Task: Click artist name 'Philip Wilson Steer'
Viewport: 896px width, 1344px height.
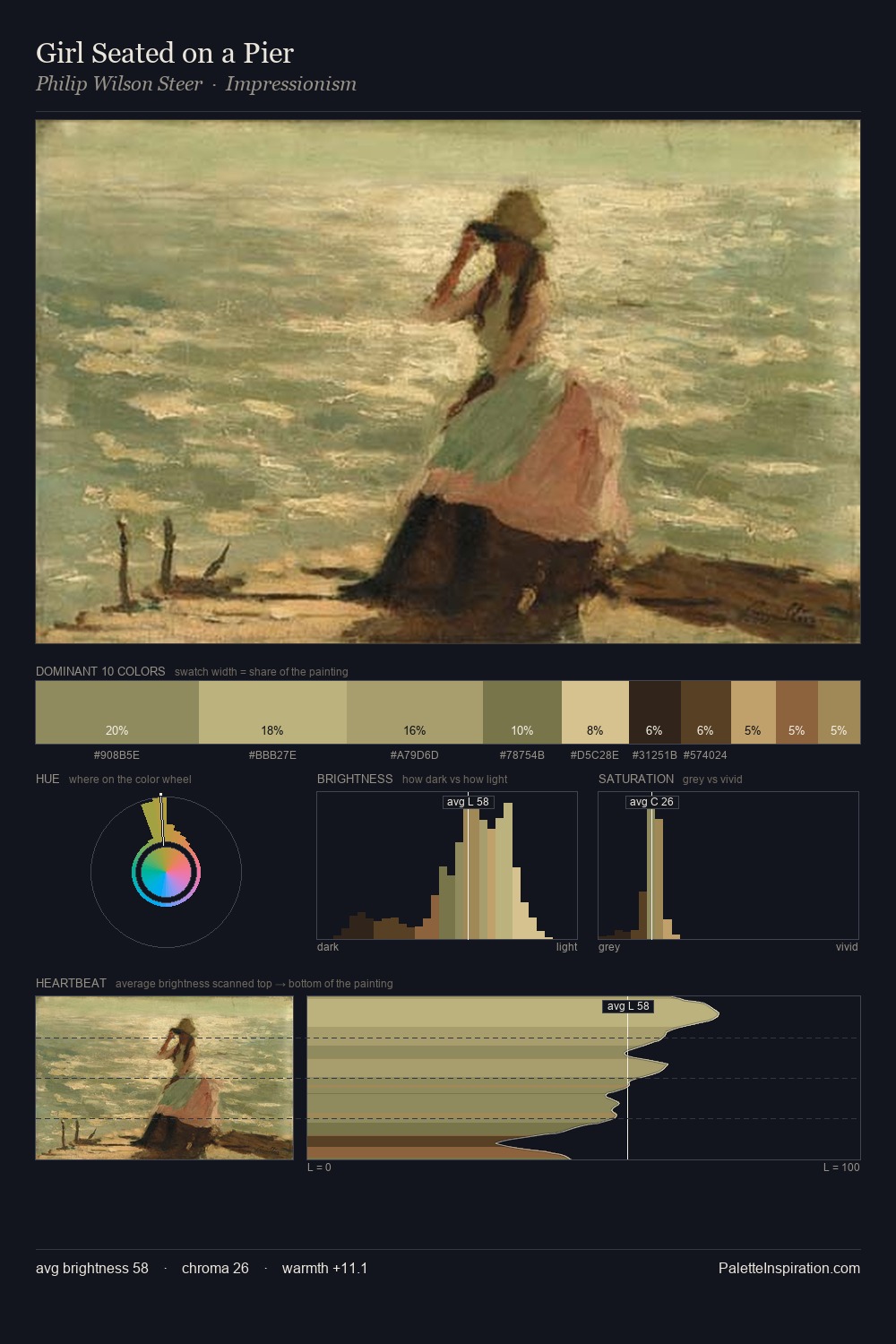Action: coord(119,84)
